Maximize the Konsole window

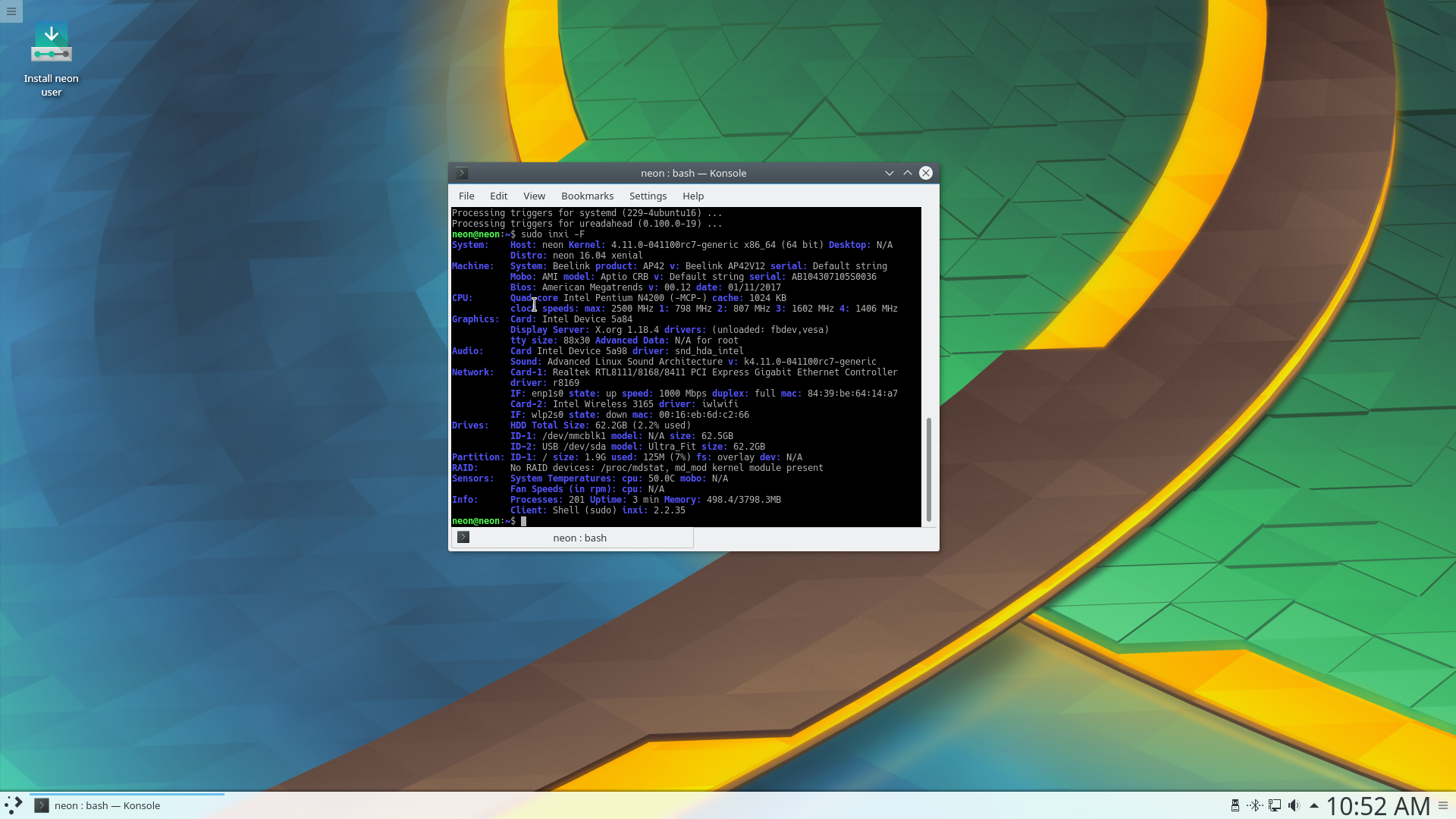pyautogui.click(x=908, y=173)
